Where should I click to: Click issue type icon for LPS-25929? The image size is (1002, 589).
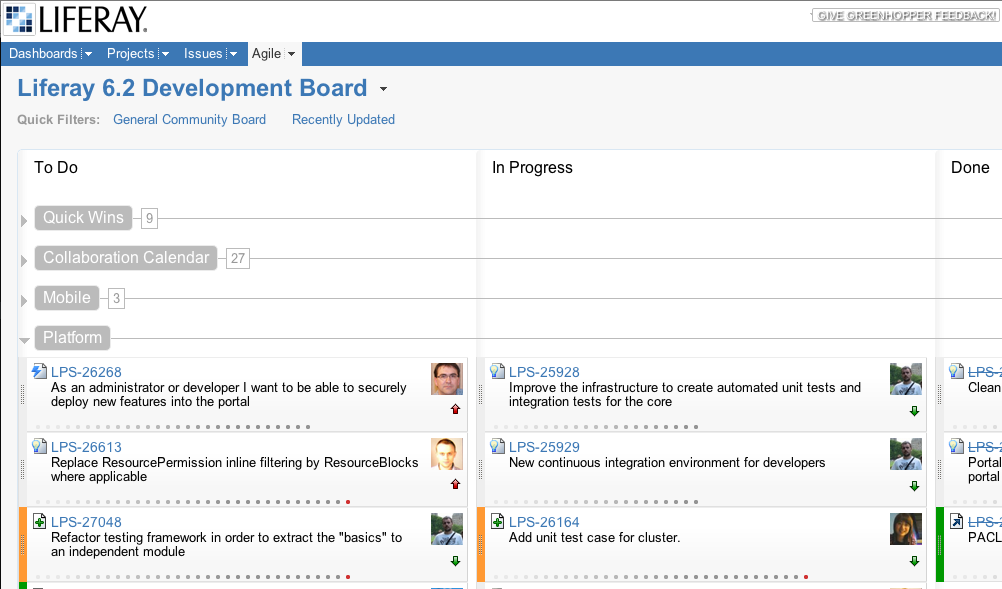pyautogui.click(x=497, y=446)
